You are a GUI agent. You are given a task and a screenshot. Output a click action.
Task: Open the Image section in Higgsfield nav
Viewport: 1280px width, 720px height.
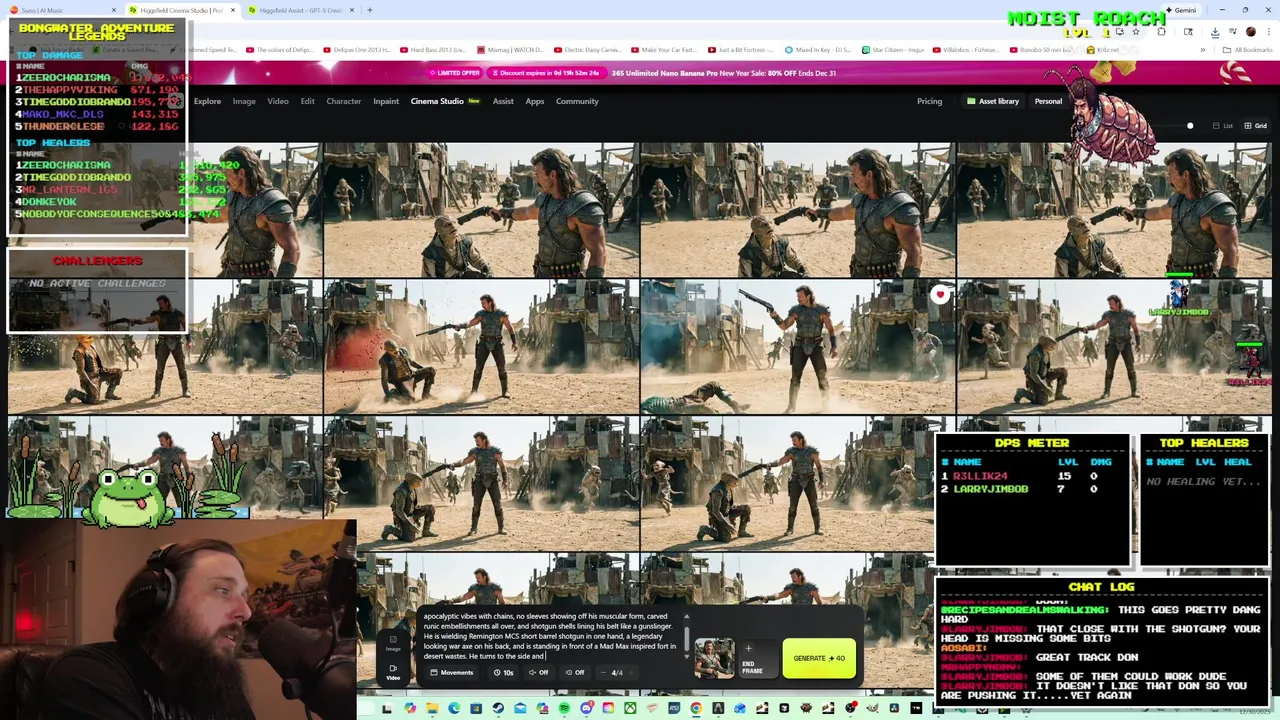244,101
